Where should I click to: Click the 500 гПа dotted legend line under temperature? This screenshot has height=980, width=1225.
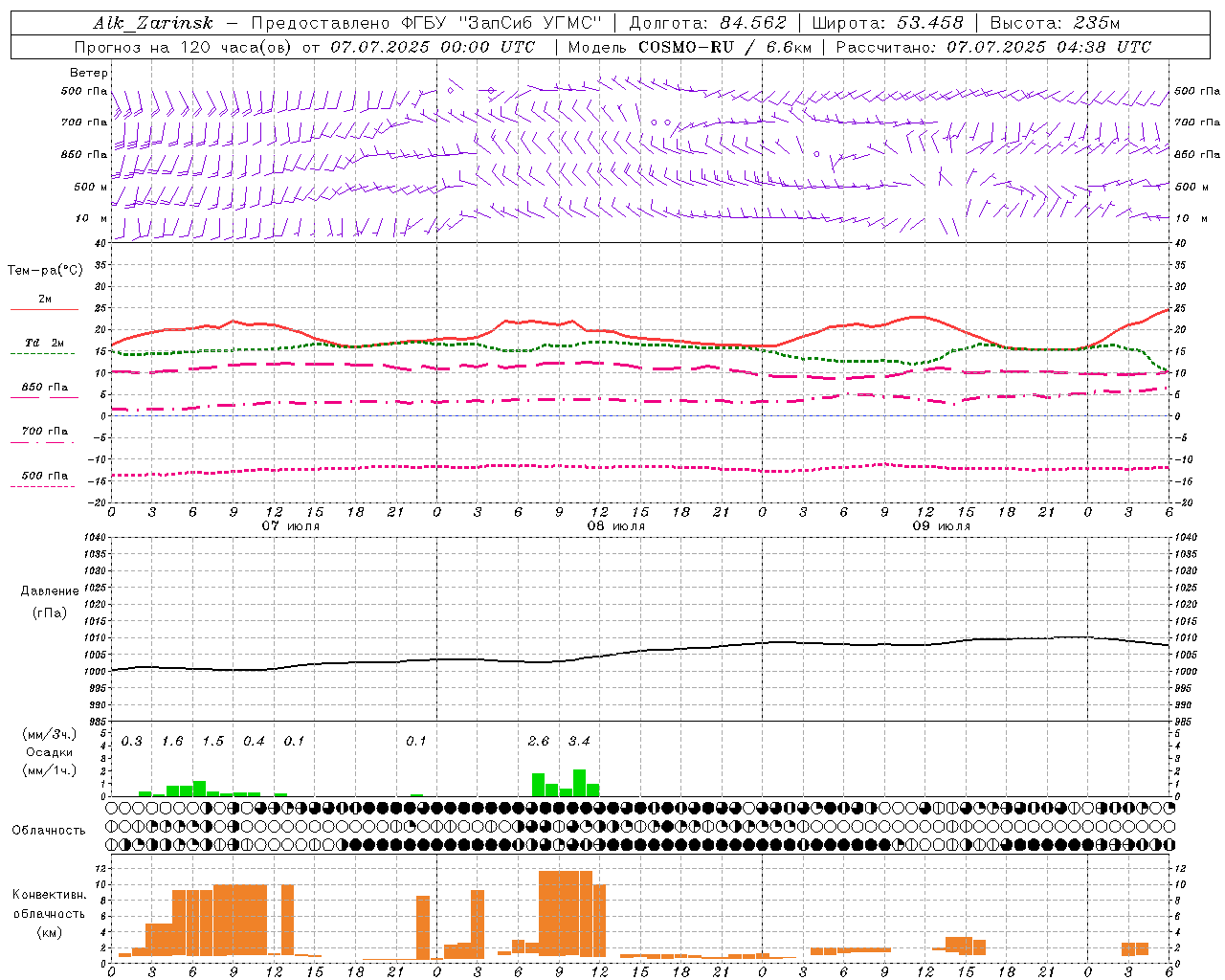coord(42,486)
